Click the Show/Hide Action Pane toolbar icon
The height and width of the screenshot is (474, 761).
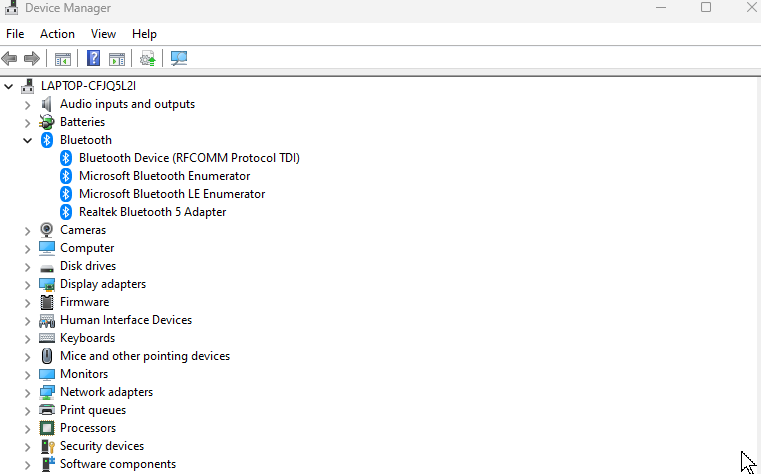(117, 58)
